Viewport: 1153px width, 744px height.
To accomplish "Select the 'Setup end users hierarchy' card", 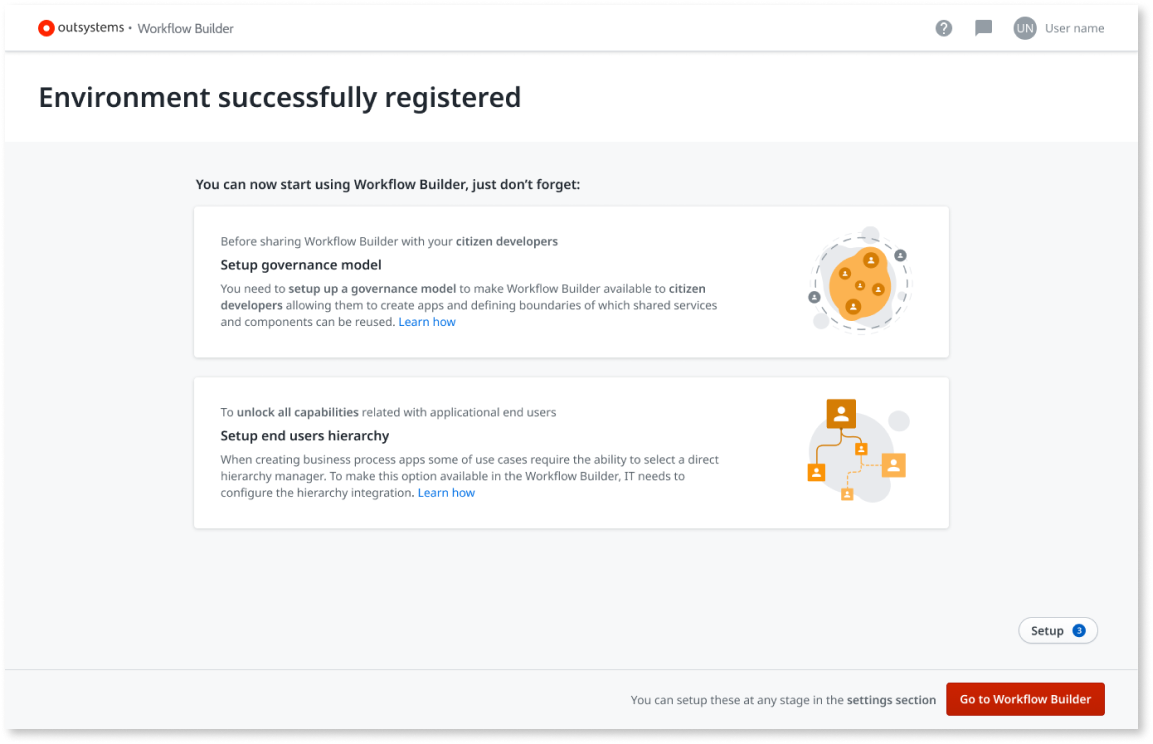I will [x=571, y=452].
